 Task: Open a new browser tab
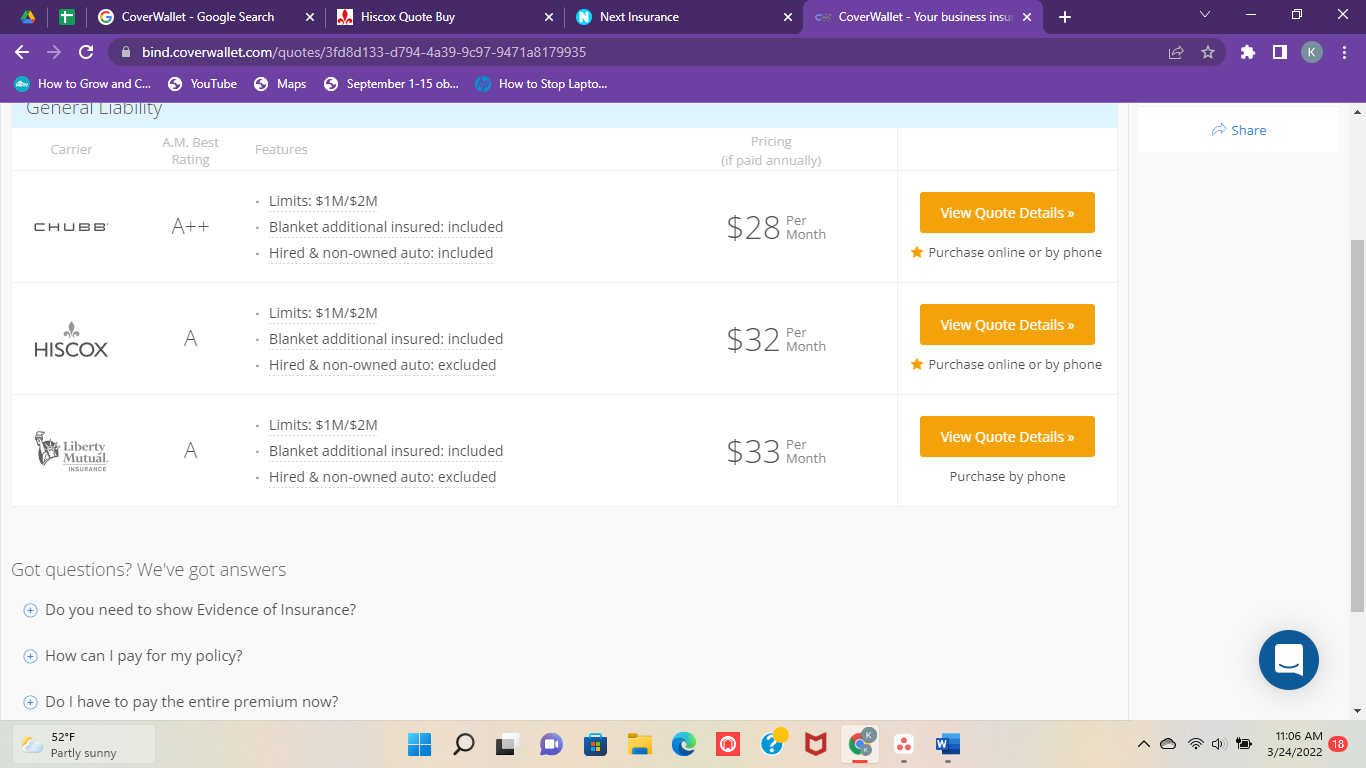(x=1065, y=17)
